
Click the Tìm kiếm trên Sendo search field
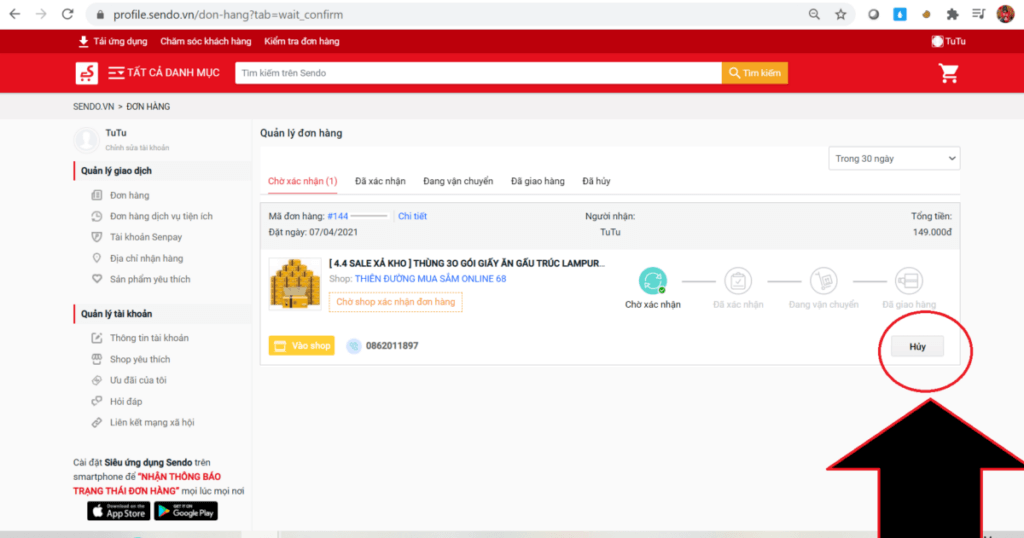click(478, 73)
